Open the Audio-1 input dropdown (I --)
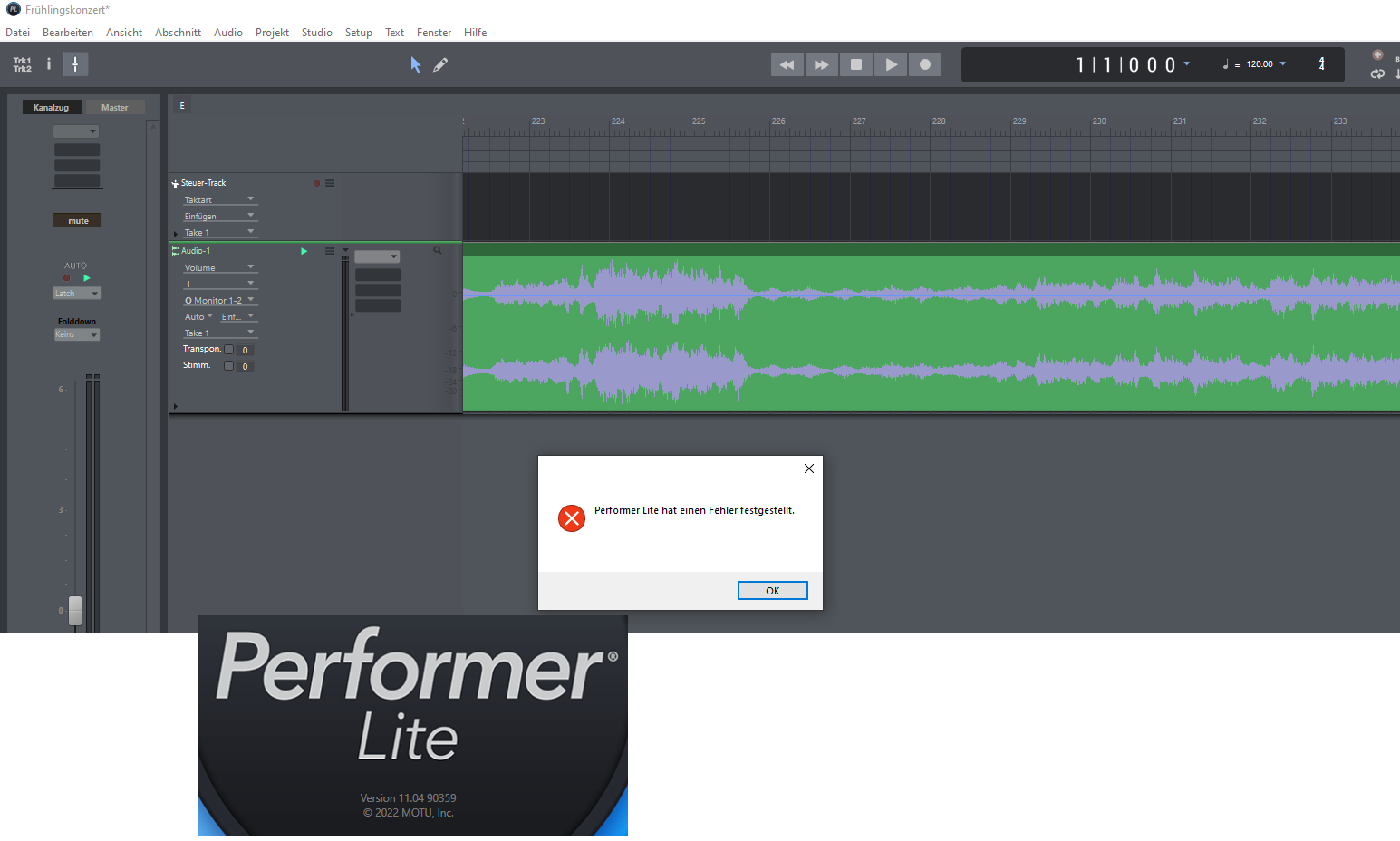The height and width of the screenshot is (841, 1400). click(220, 285)
